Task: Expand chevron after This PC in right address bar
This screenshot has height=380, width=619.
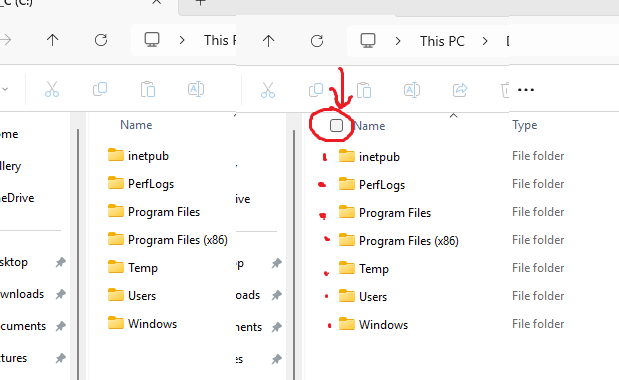Action: pos(485,41)
